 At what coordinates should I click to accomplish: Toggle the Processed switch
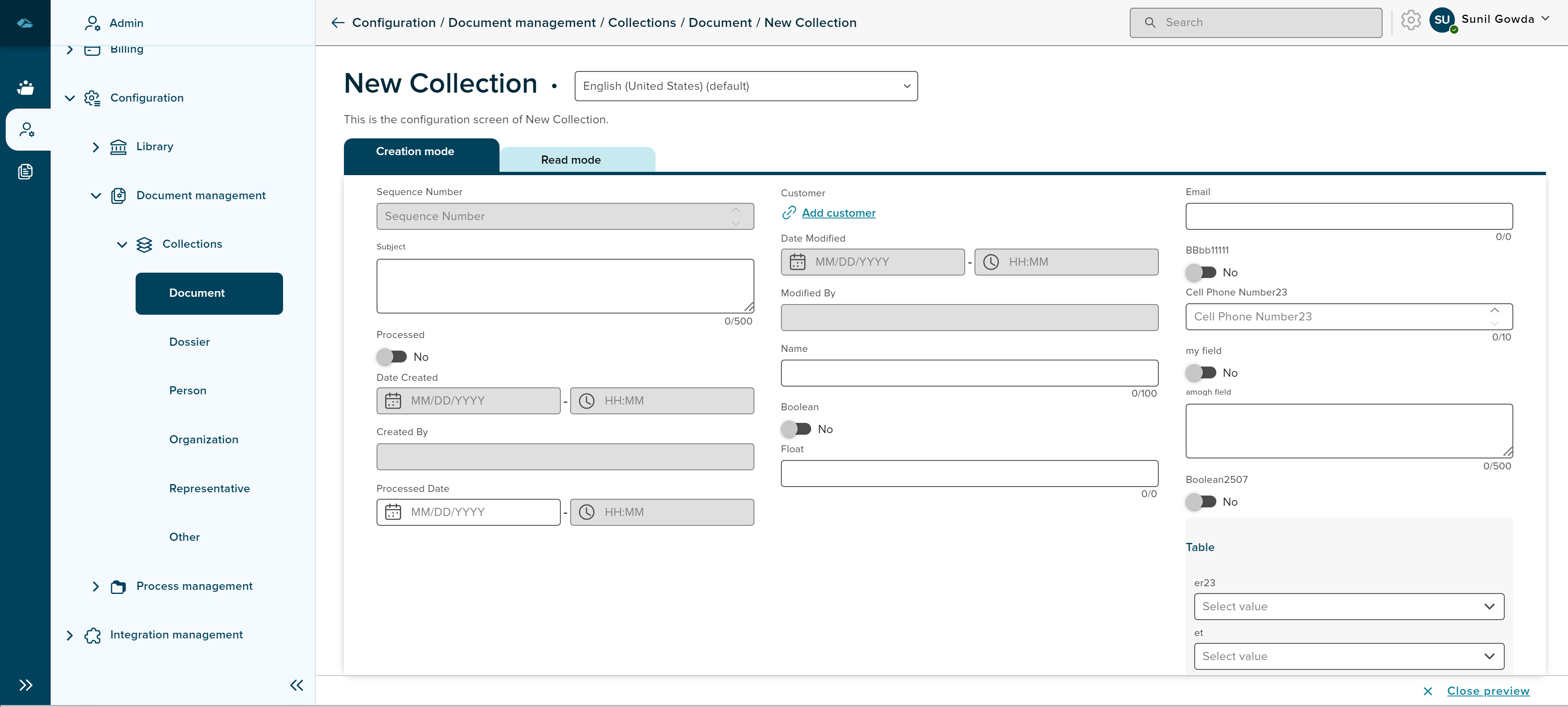(391, 356)
